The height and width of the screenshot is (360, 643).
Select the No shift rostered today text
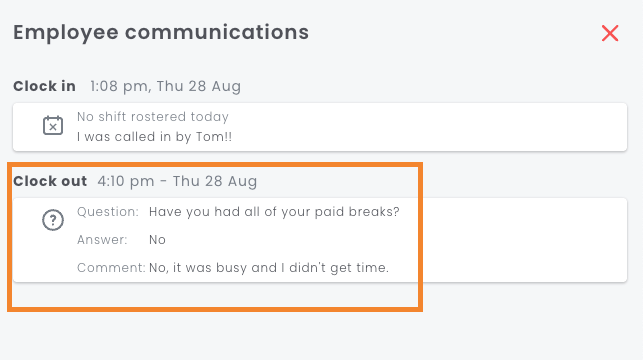click(153, 117)
